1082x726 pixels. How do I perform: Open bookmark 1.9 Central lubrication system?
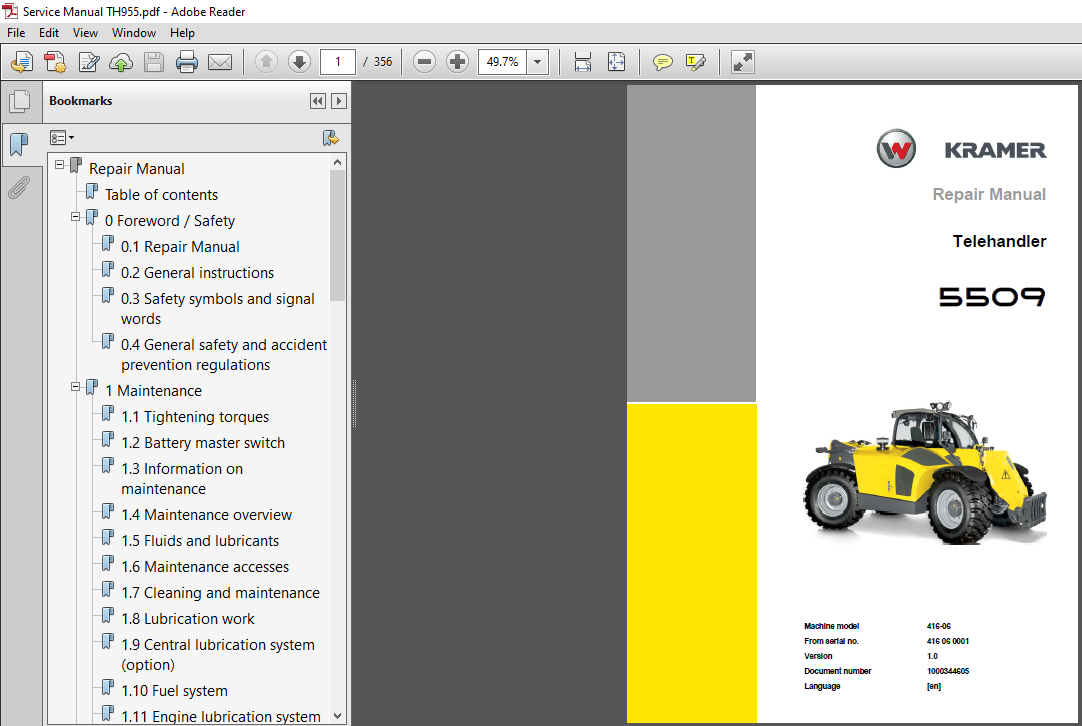(218, 655)
